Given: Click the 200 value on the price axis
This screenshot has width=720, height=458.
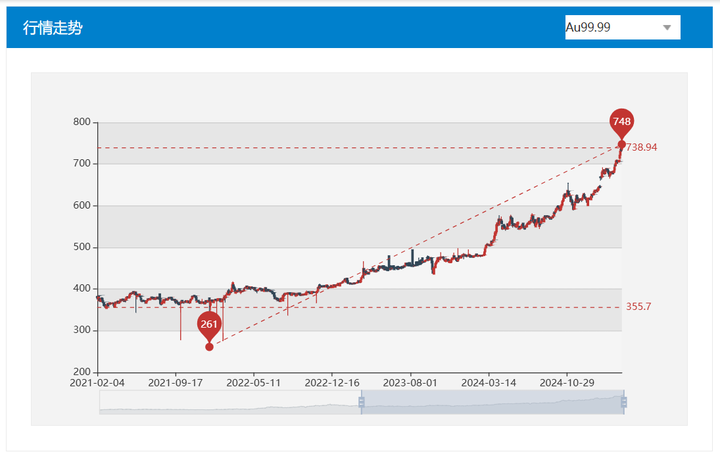Looking at the screenshot, I should [82, 372].
